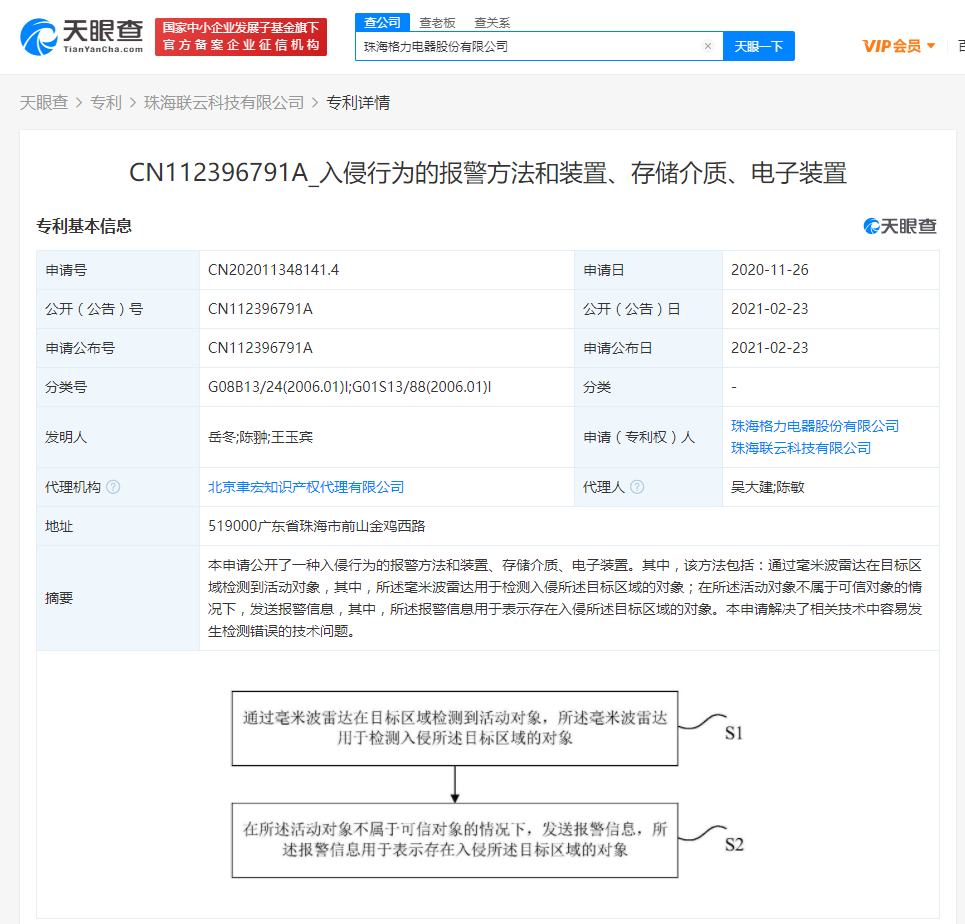Select inventors text 岳冬;陈翀;王玉宾

260,437
